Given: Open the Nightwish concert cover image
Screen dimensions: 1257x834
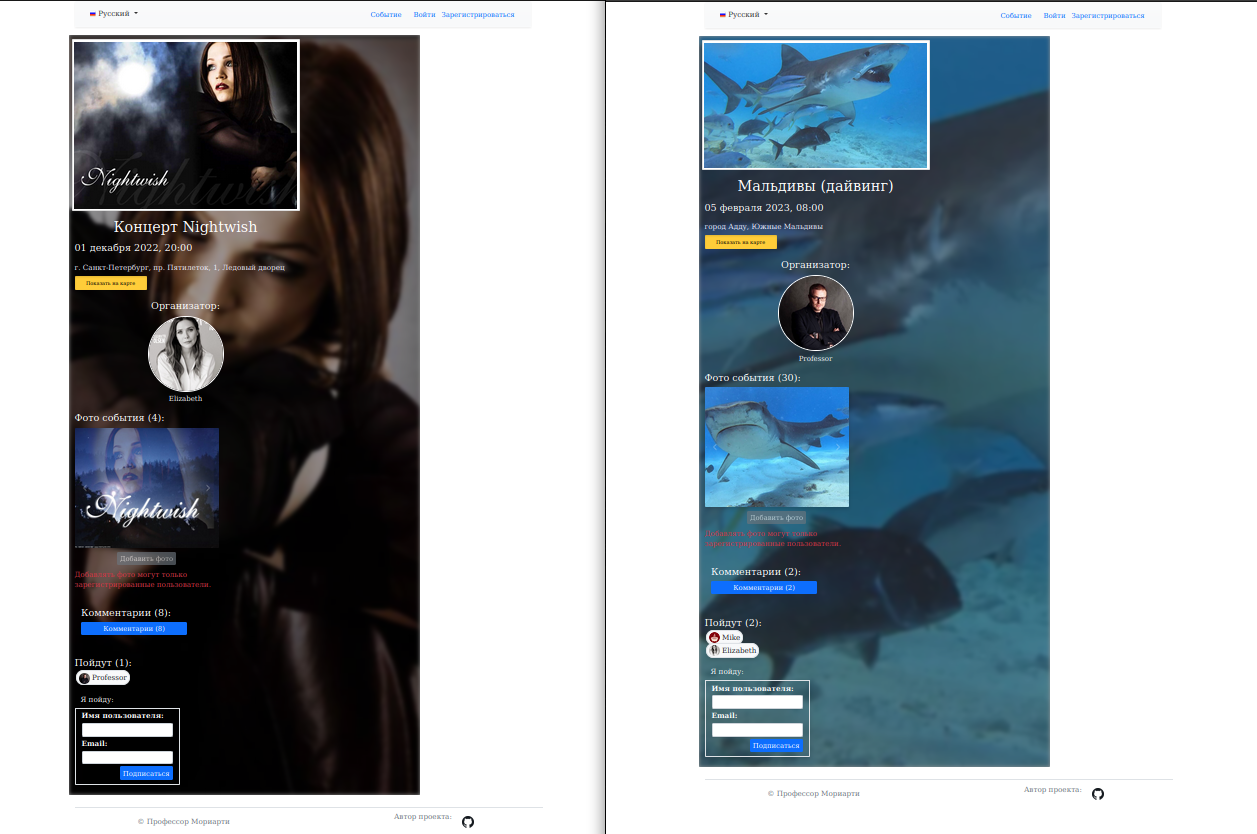Looking at the screenshot, I should (x=186, y=125).
